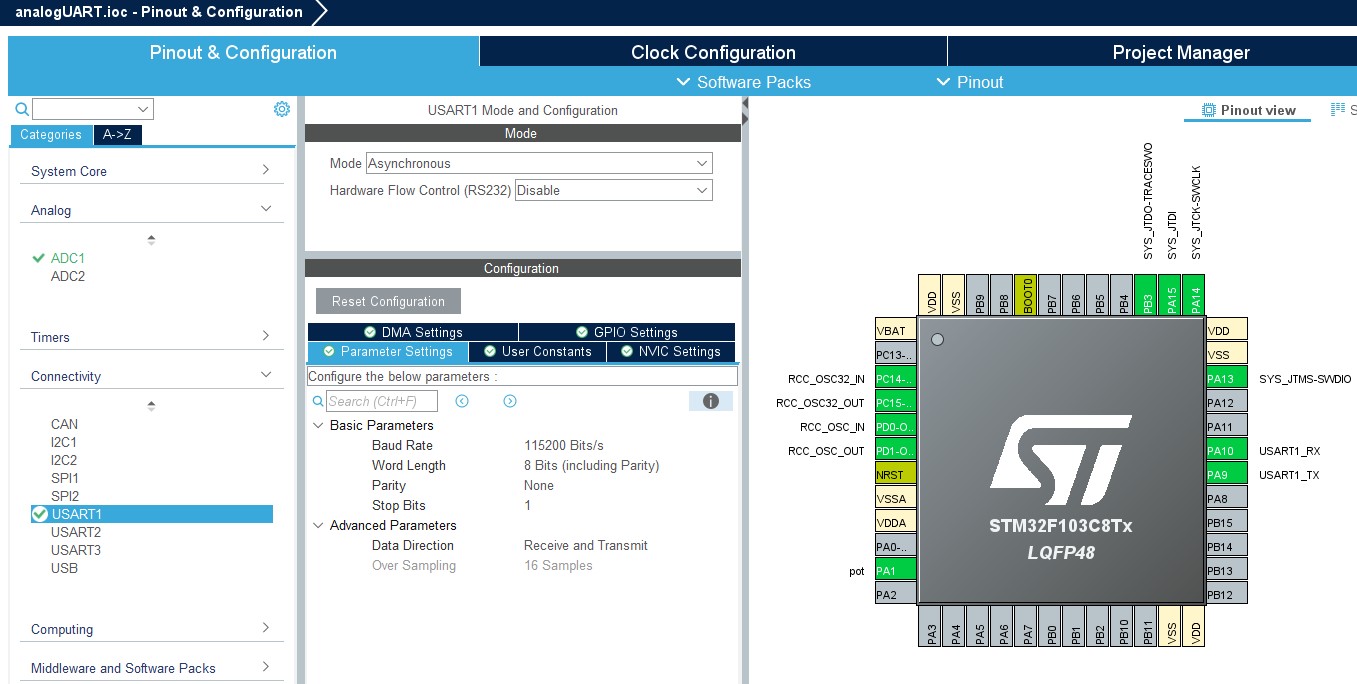The height and width of the screenshot is (684, 1357).
Task: Collapse the Advanced Parameters group
Action: [318, 525]
